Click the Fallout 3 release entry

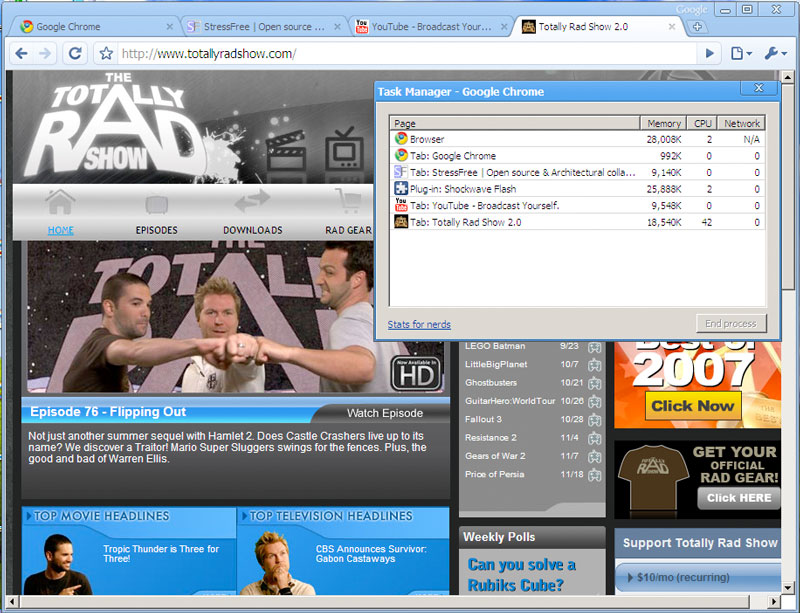click(x=533, y=420)
